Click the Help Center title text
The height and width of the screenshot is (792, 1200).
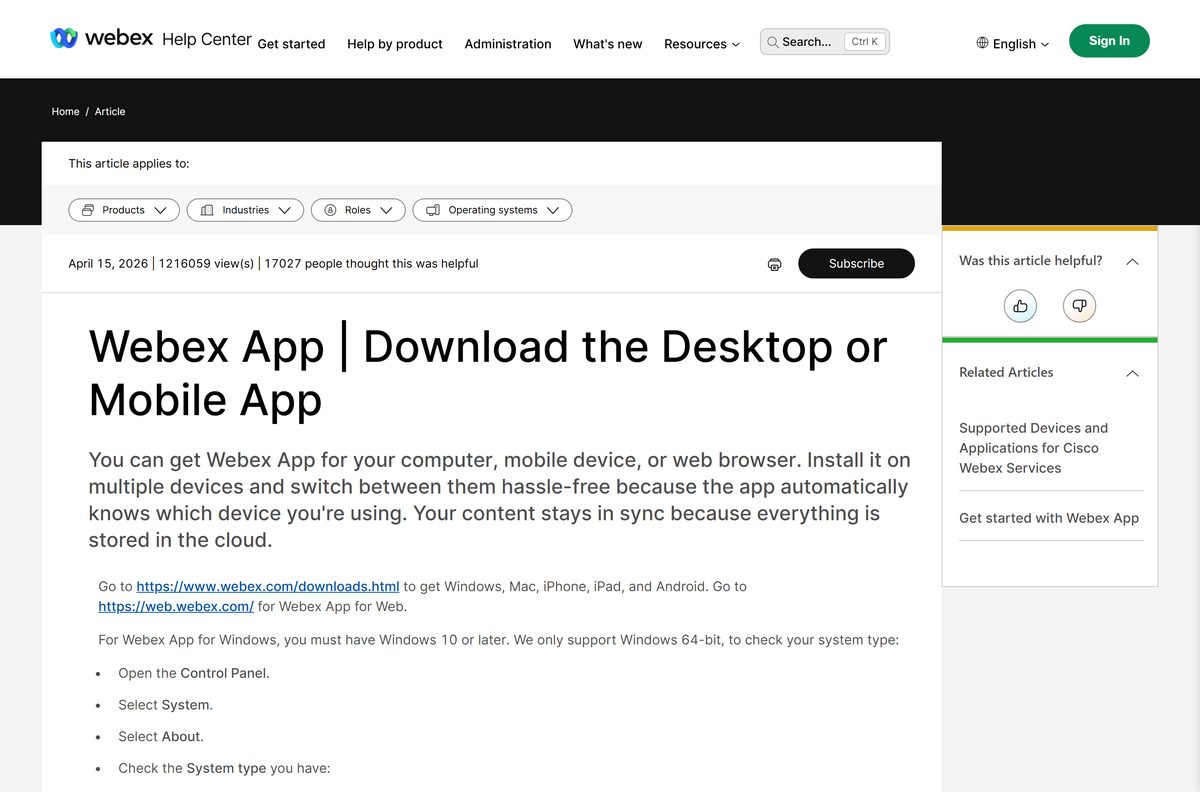coord(207,39)
